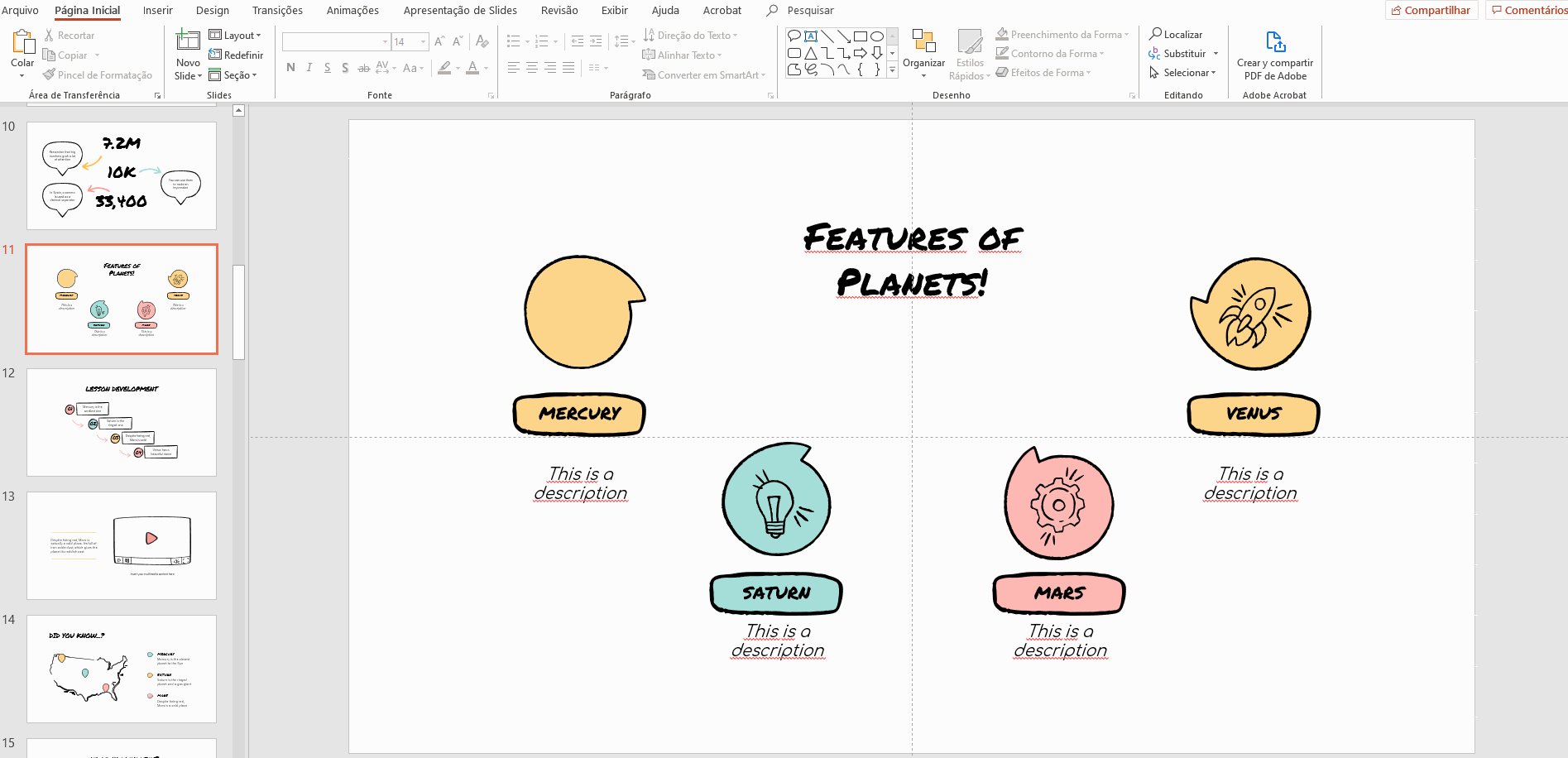This screenshot has height=758, width=1568.
Task: Open the Substituir dropdown arrow
Action: click(x=1216, y=54)
